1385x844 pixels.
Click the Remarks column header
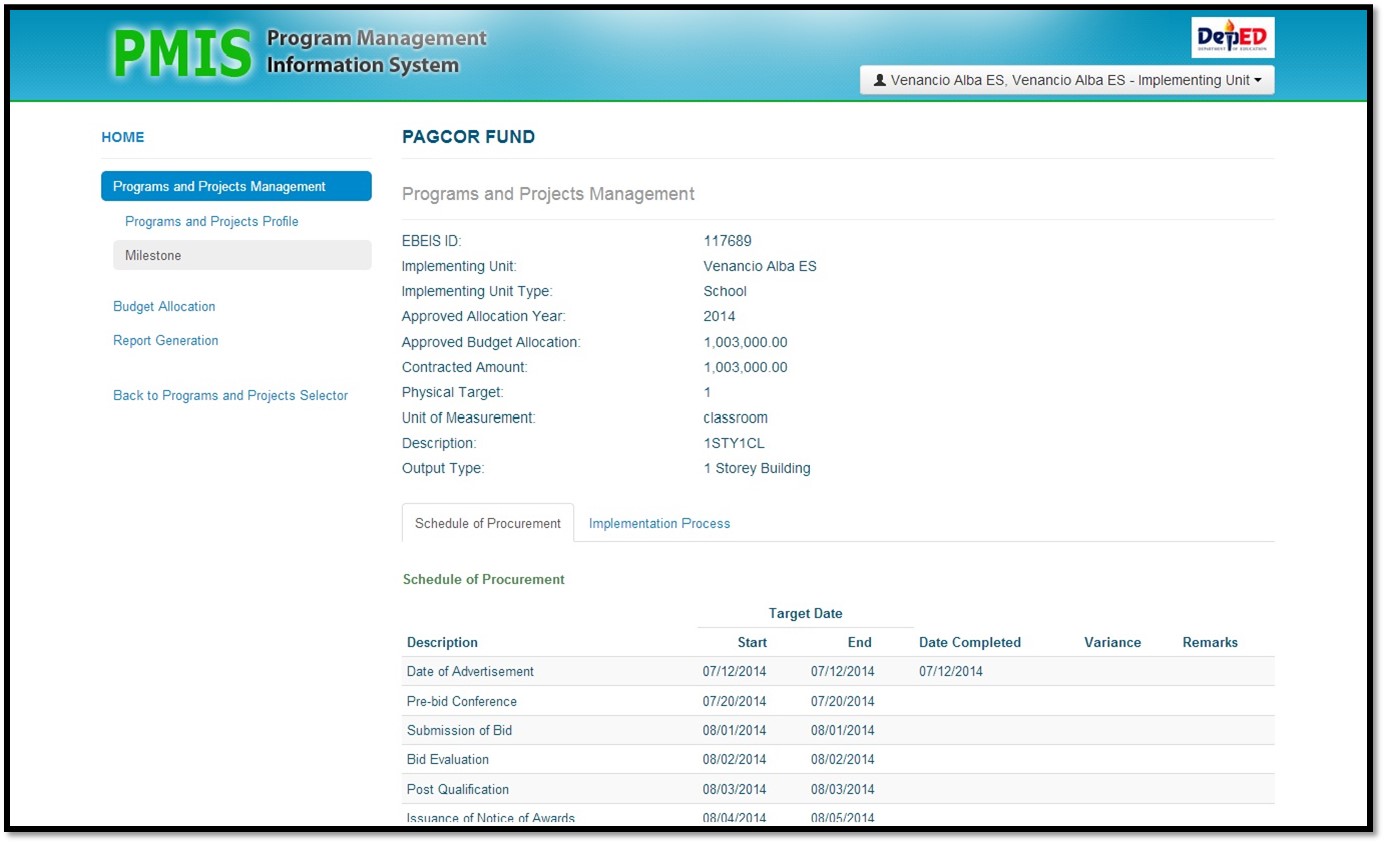point(1210,642)
